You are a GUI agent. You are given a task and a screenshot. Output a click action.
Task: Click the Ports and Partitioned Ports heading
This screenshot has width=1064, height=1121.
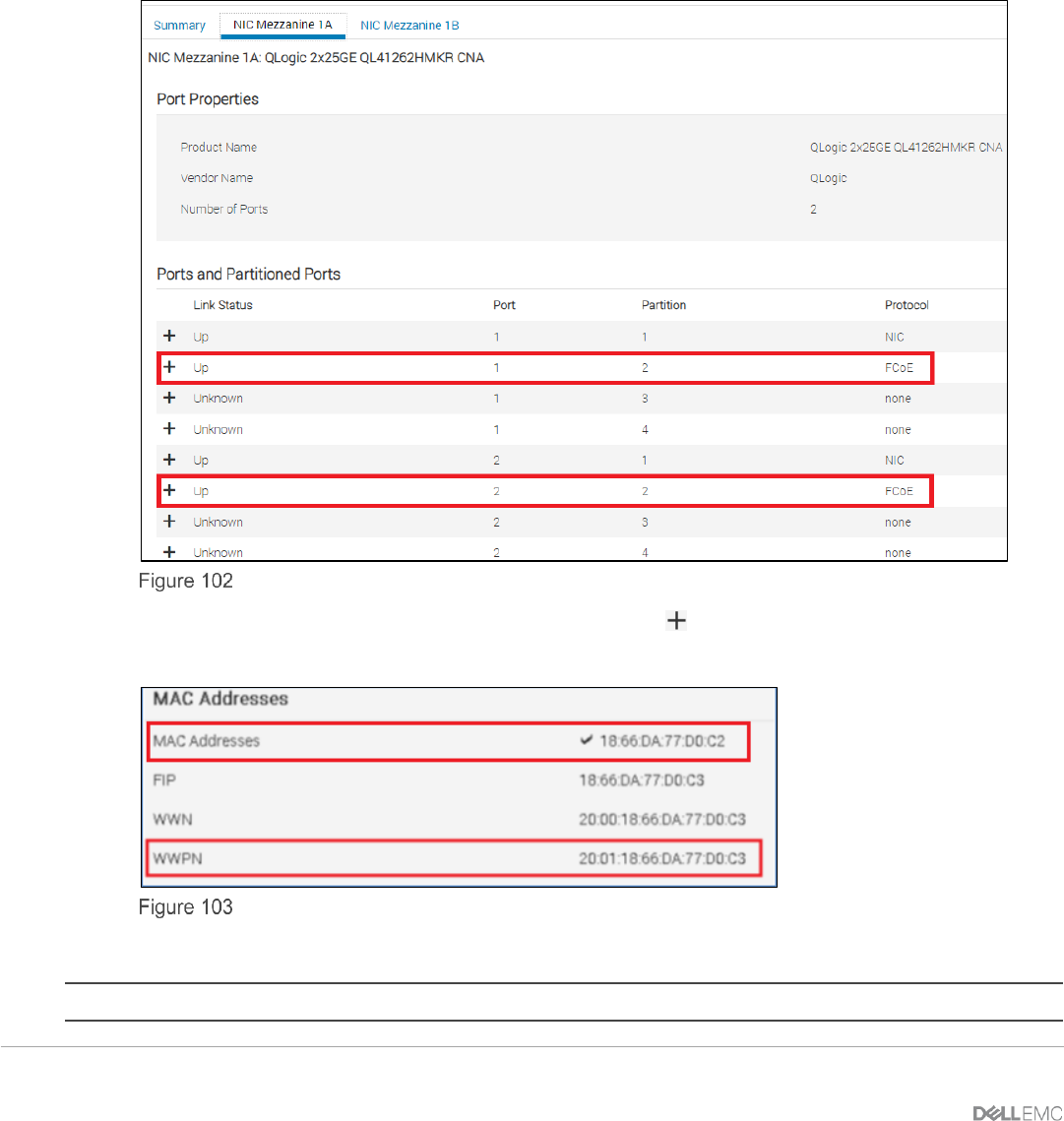248,275
